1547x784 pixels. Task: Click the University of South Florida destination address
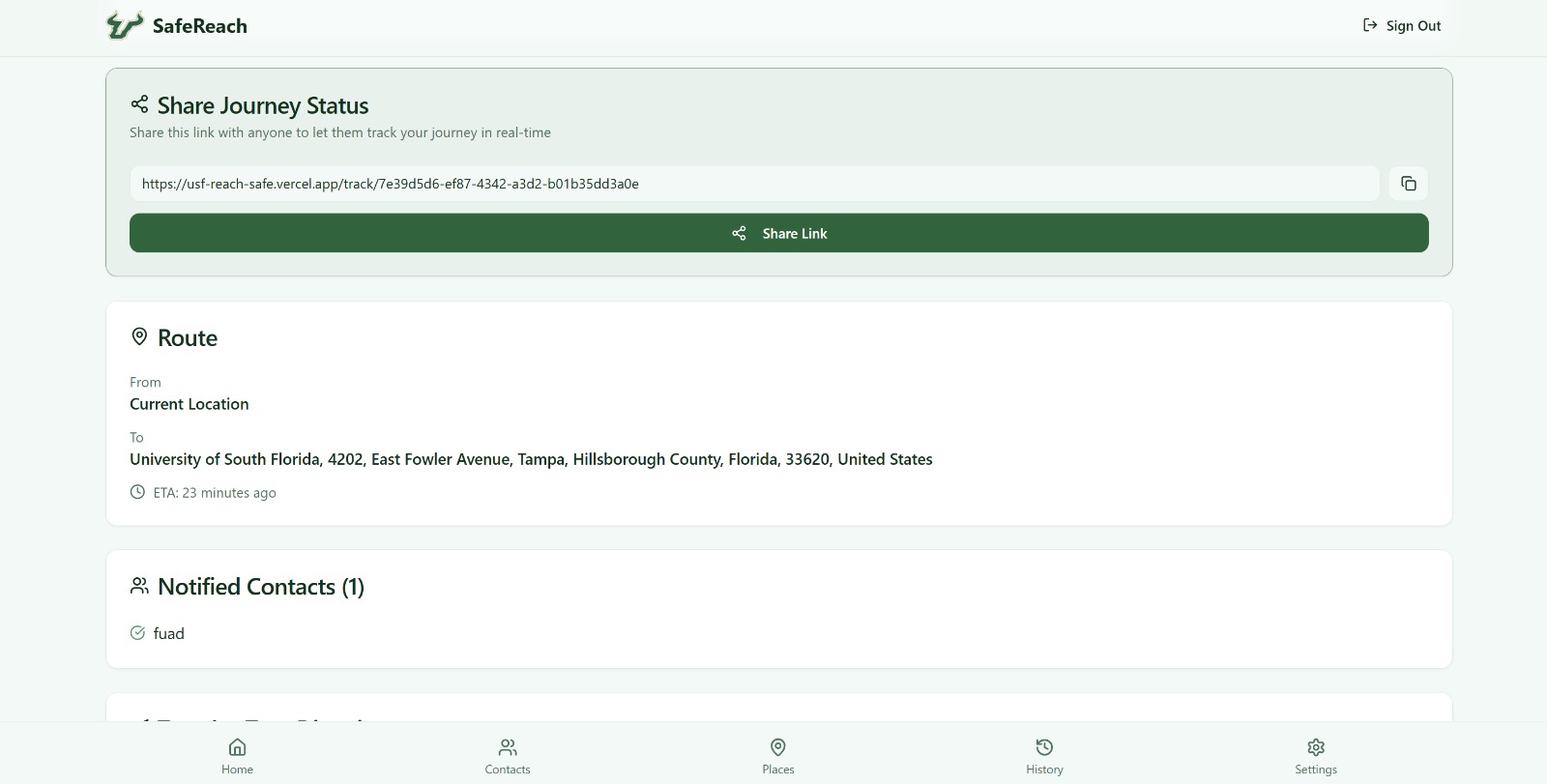pos(531,459)
